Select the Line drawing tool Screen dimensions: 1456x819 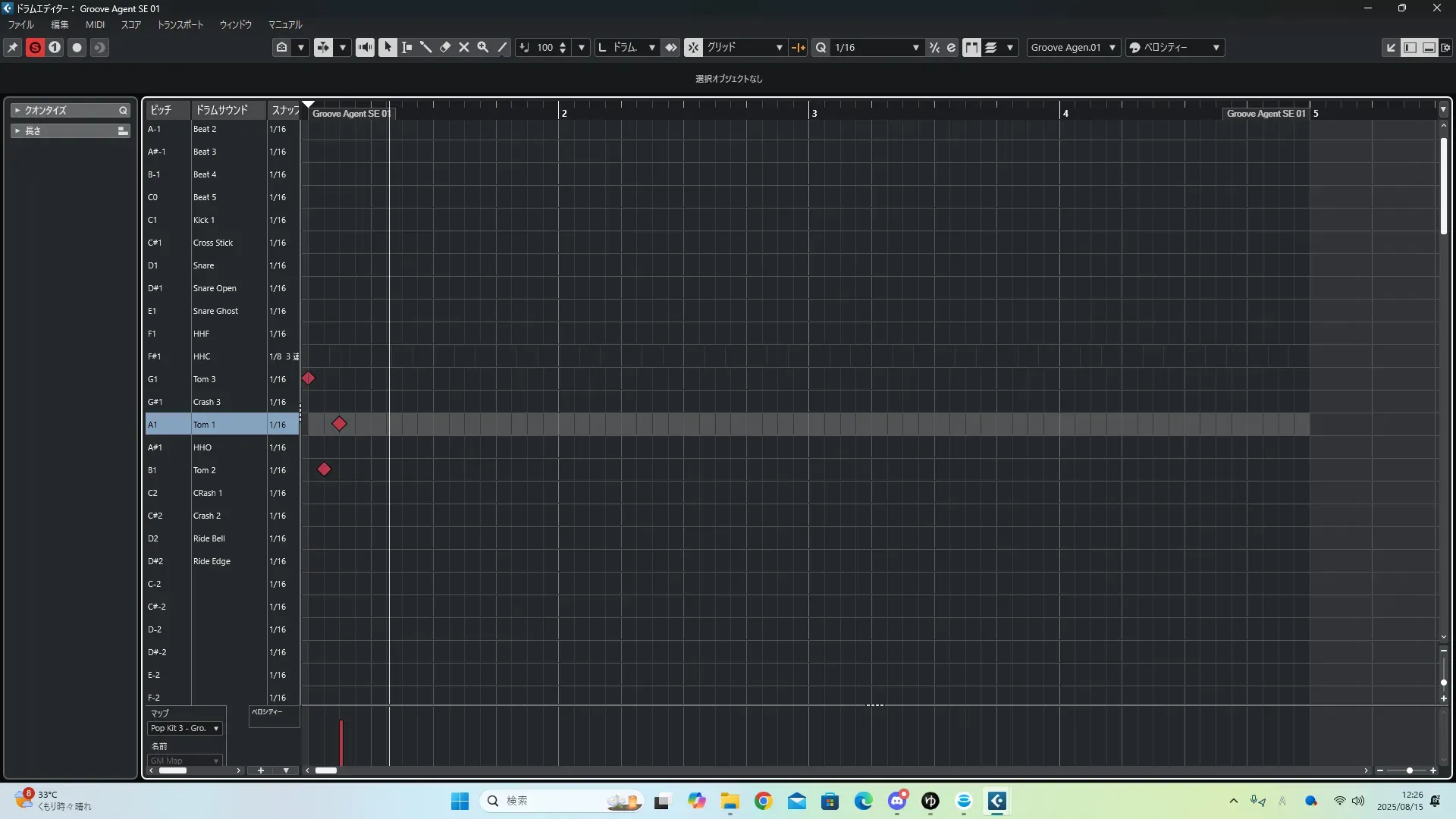(502, 47)
